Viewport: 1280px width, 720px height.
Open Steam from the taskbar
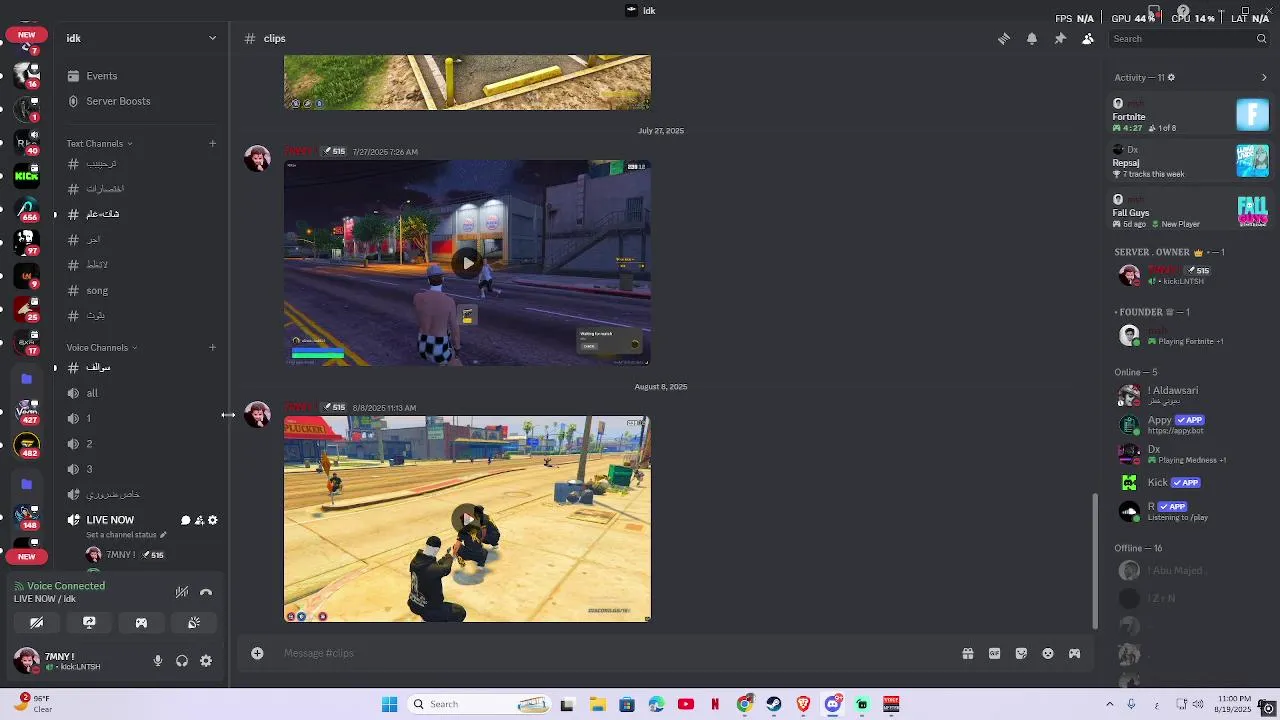tap(774, 704)
